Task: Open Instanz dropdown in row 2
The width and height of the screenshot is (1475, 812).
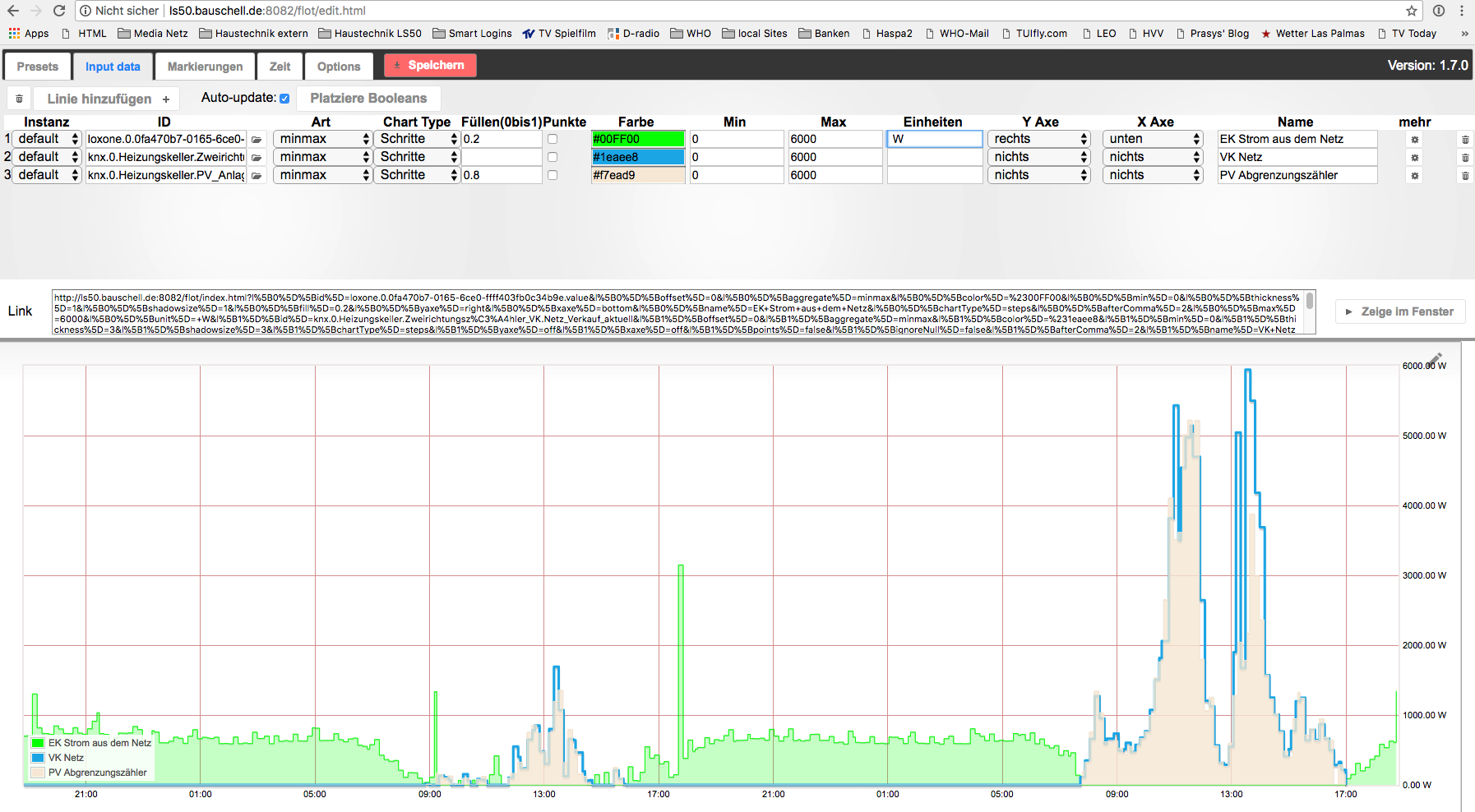Action: pyautogui.click(x=48, y=157)
